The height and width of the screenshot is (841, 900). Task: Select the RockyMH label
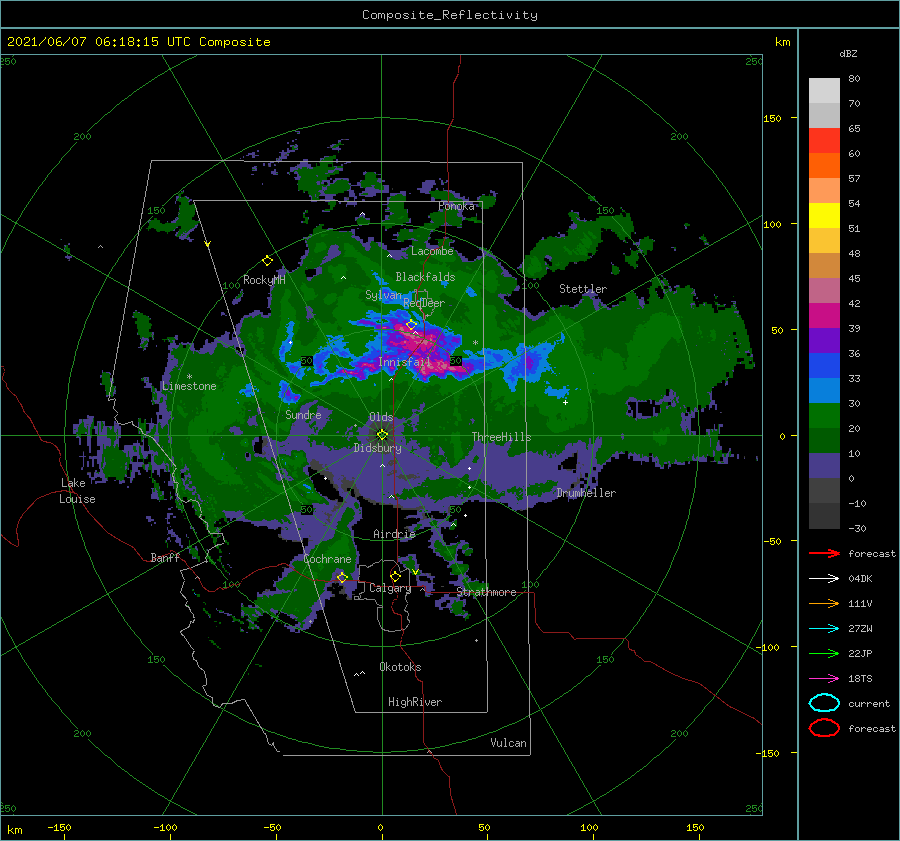(264, 280)
